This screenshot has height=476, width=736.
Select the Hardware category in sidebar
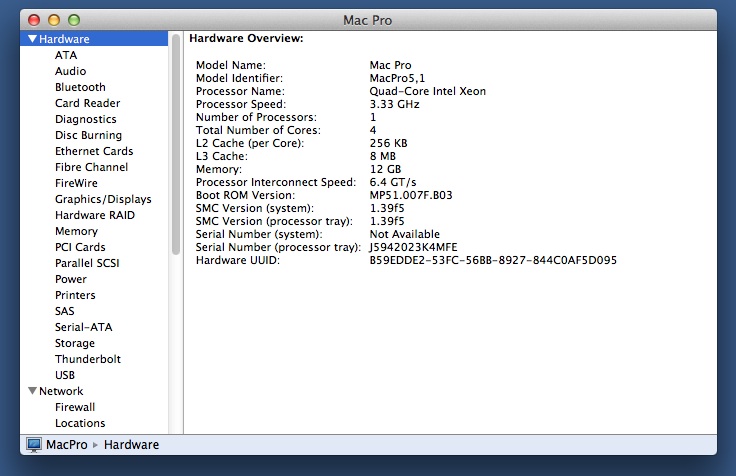(94, 39)
